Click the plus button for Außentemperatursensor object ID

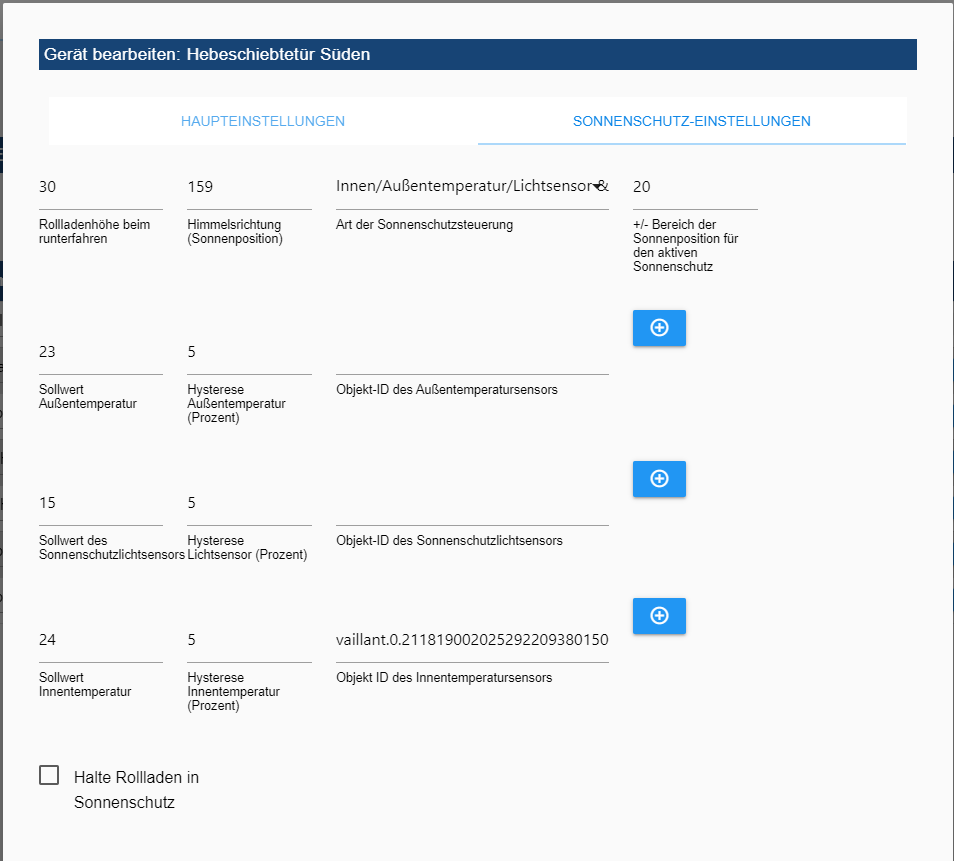(659, 328)
